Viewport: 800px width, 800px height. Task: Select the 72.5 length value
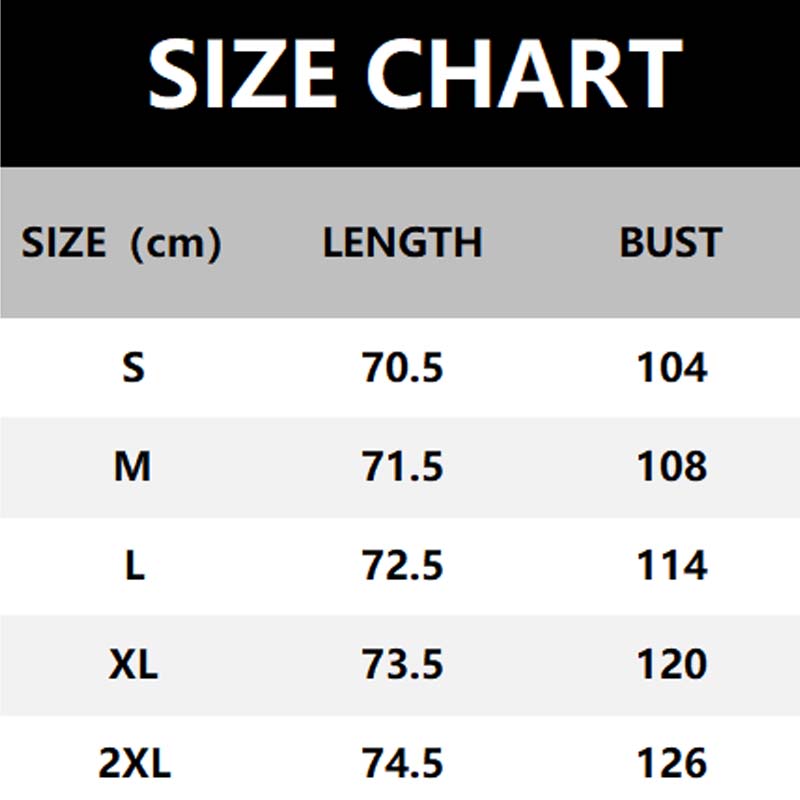tap(402, 566)
